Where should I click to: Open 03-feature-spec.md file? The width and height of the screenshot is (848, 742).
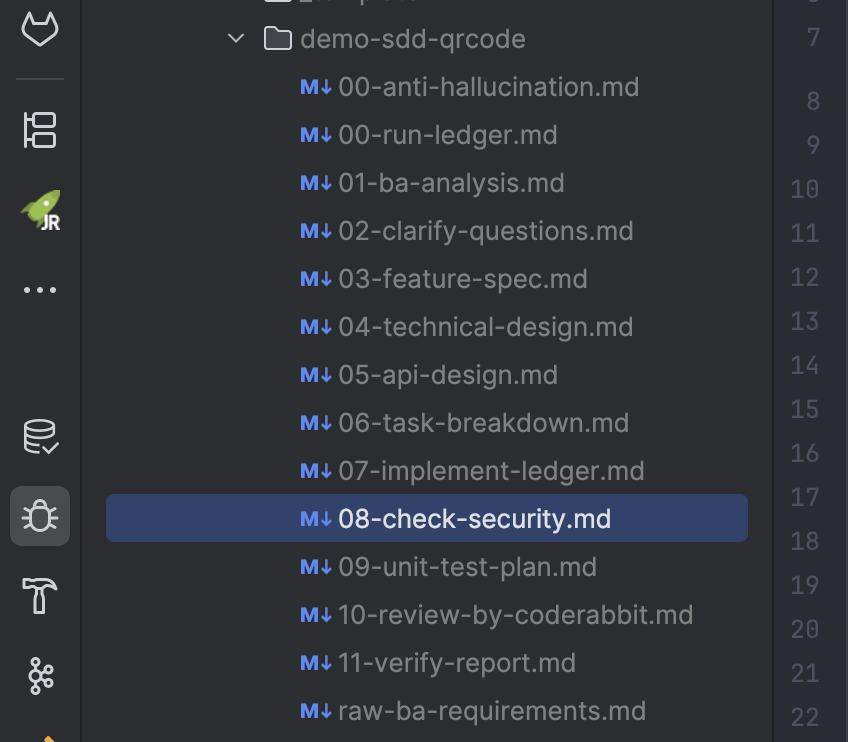coord(462,279)
